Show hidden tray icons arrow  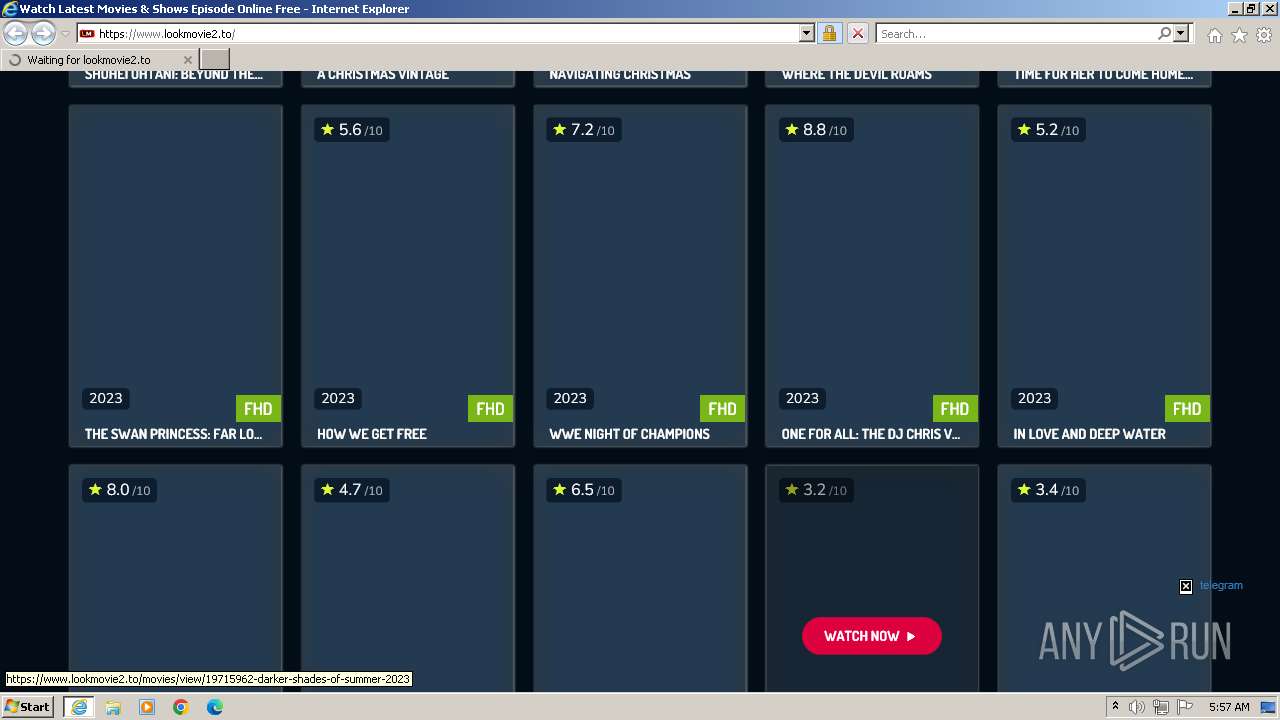coord(1115,707)
